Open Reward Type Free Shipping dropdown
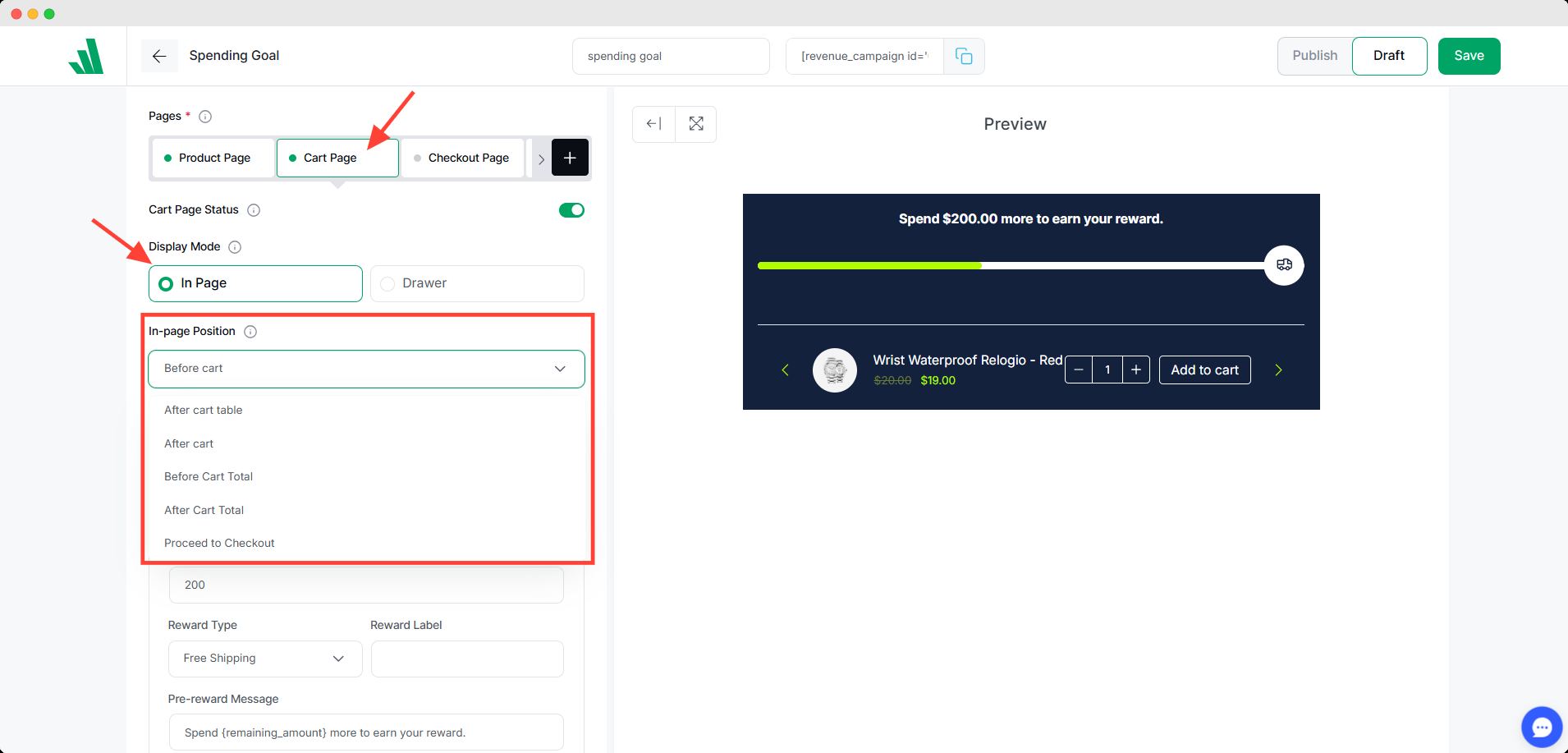The height and width of the screenshot is (753, 1568). tap(265, 659)
